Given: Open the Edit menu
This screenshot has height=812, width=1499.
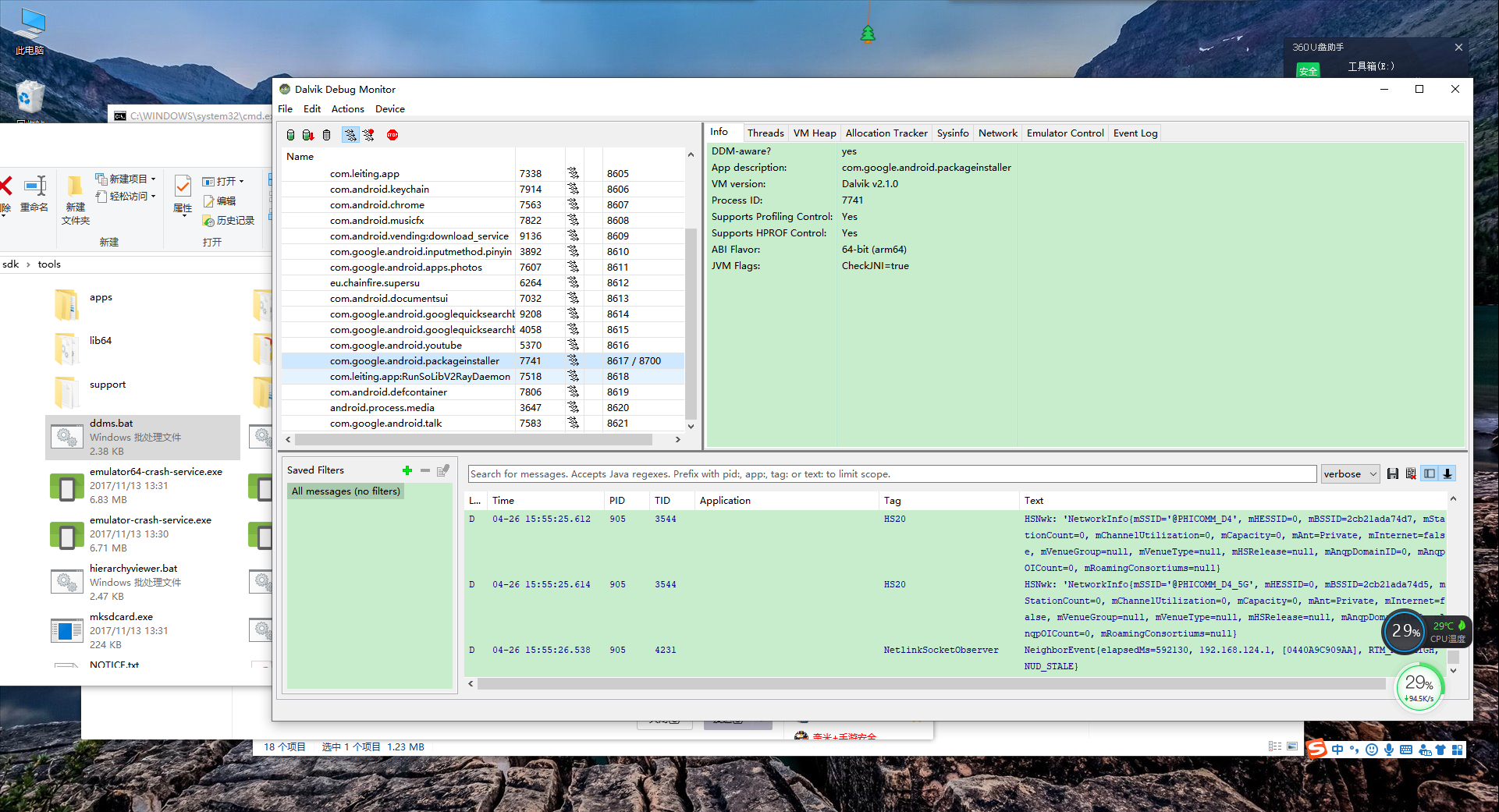Looking at the screenshot, I should coord(312,109).
